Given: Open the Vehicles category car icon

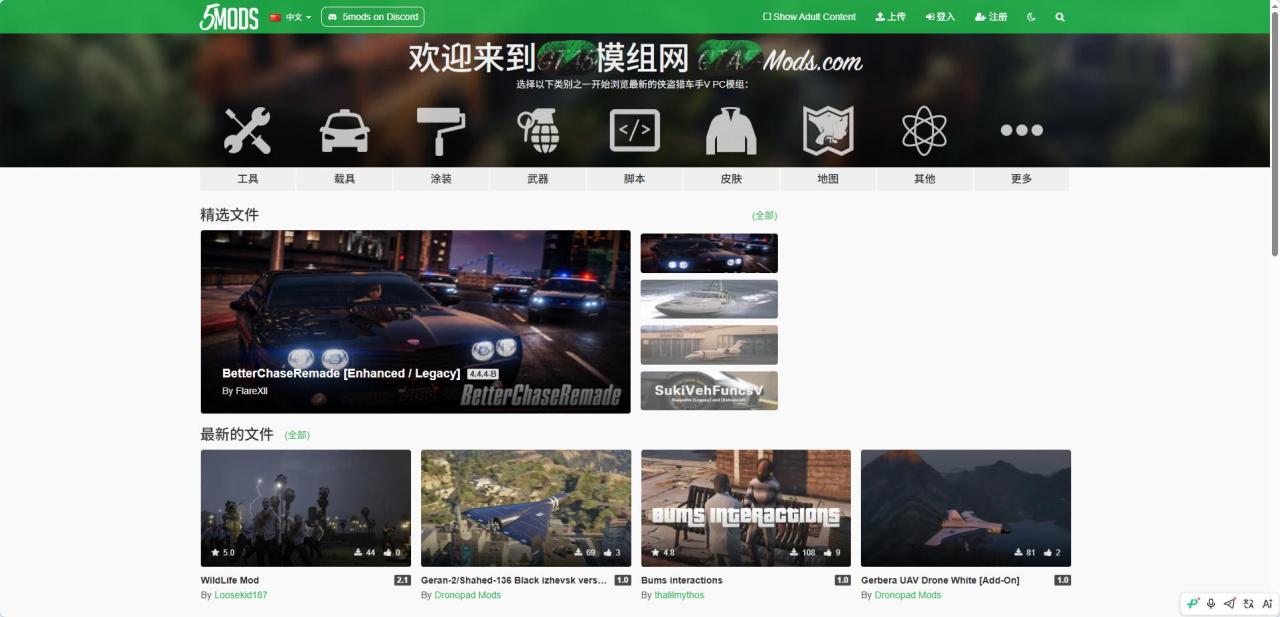Looking at the screenshot, I should (344, 130).
